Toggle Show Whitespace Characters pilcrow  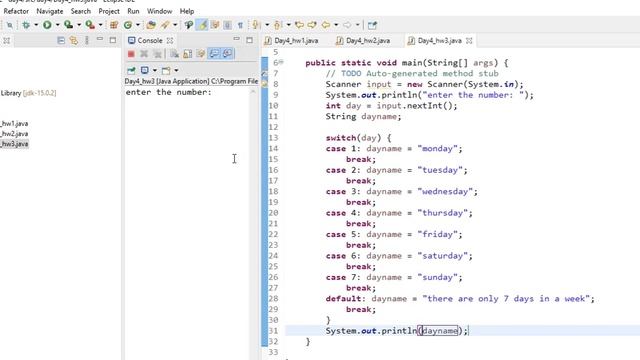pos(240,25)
